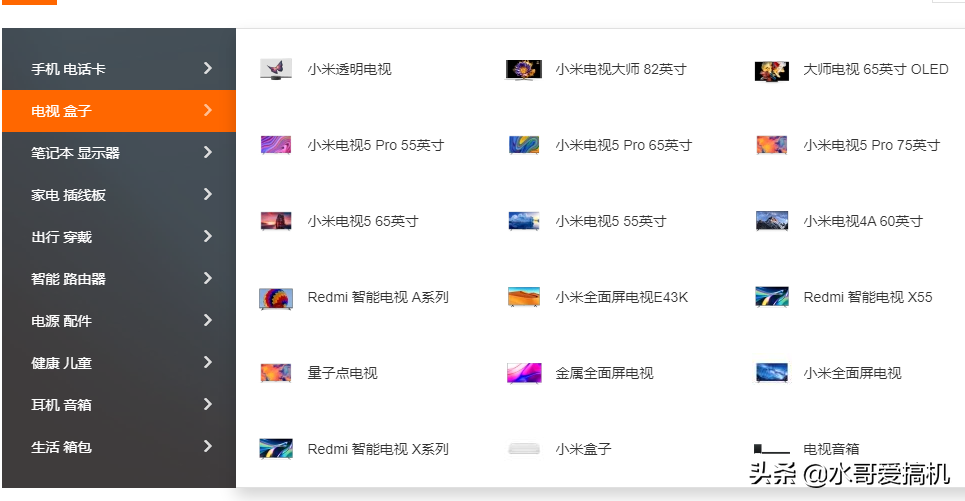Click the 小米电视4A 60英寸 thumbnail image
This screenshot has height=501, width=965.
click(772, 221)
